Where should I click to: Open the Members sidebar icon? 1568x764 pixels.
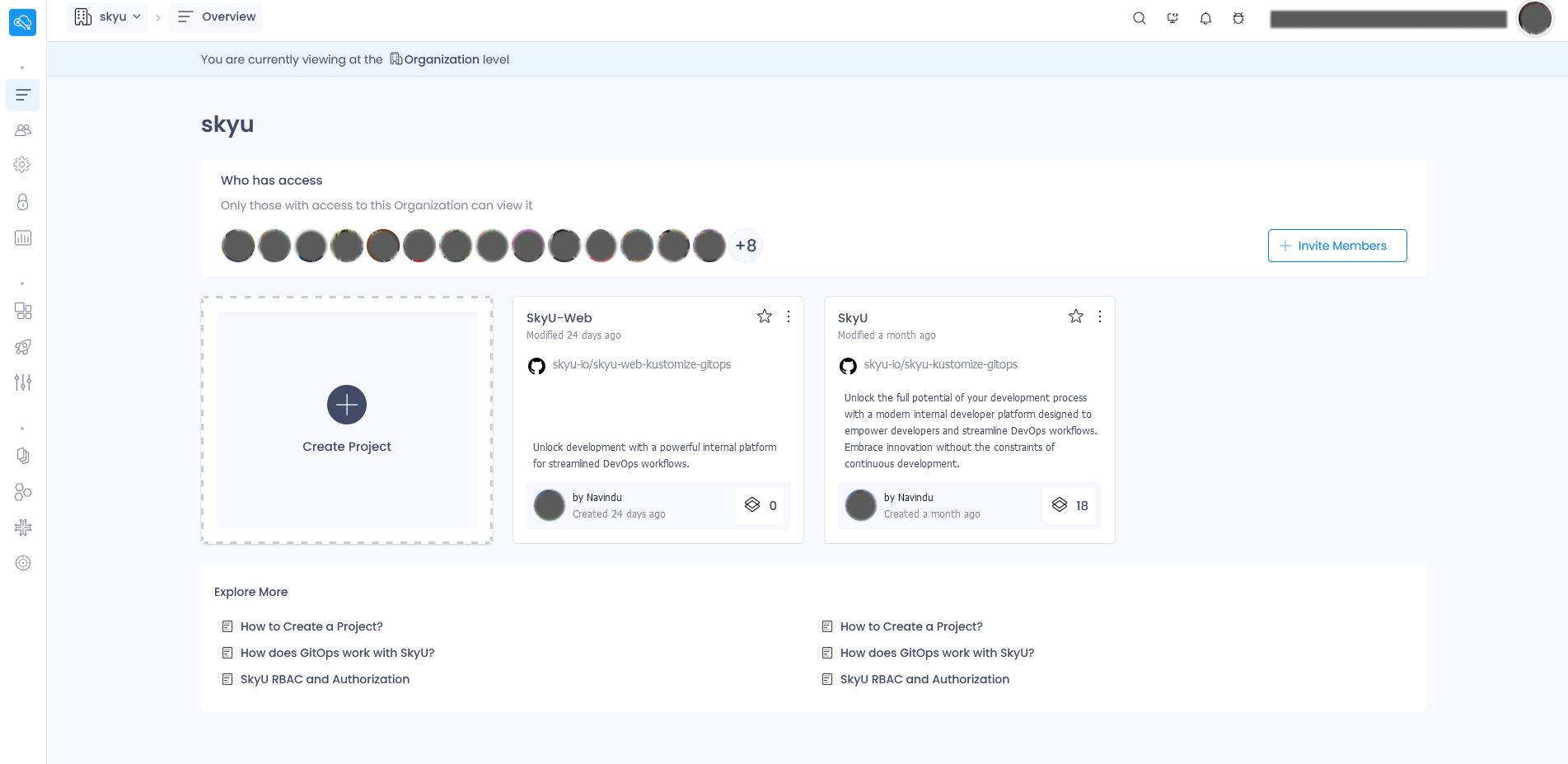point(23,130)
